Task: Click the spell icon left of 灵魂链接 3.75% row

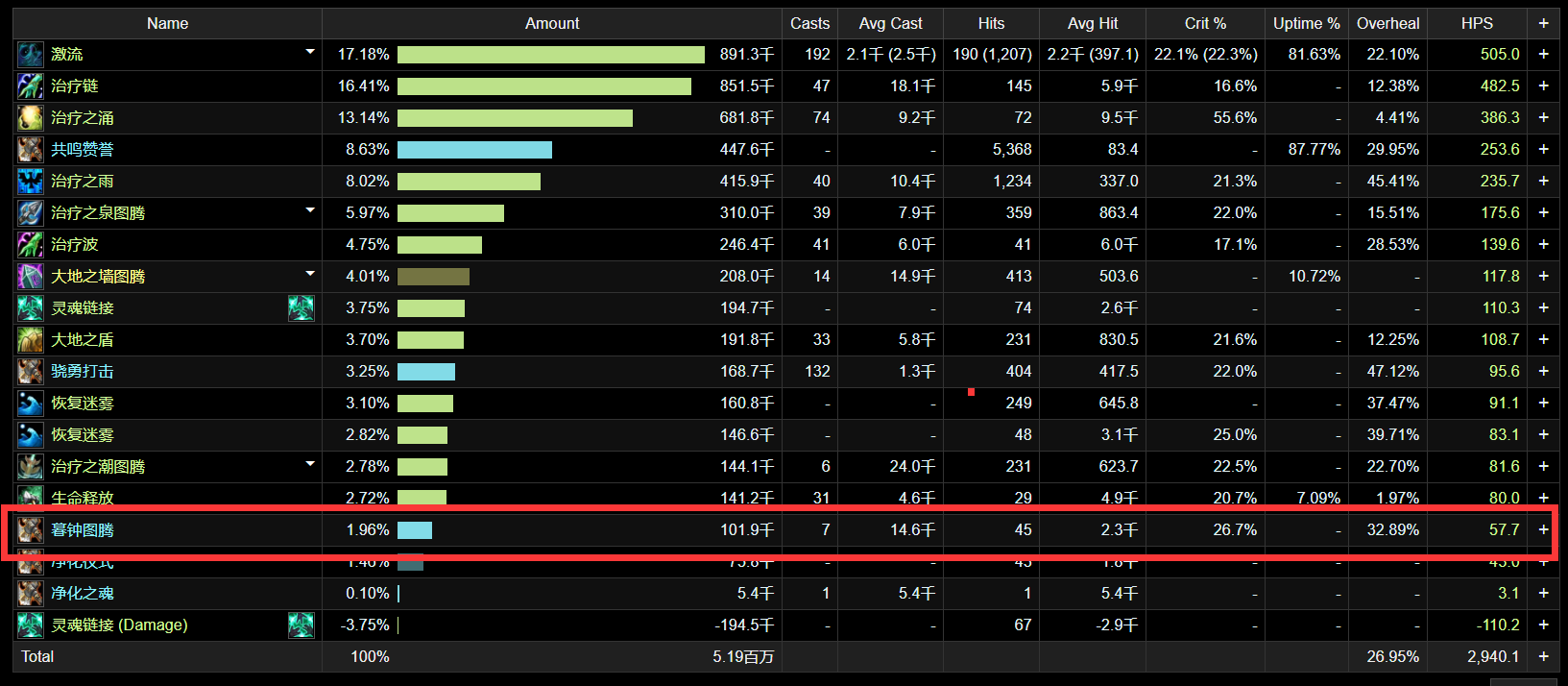Action: tap(31, 308)
